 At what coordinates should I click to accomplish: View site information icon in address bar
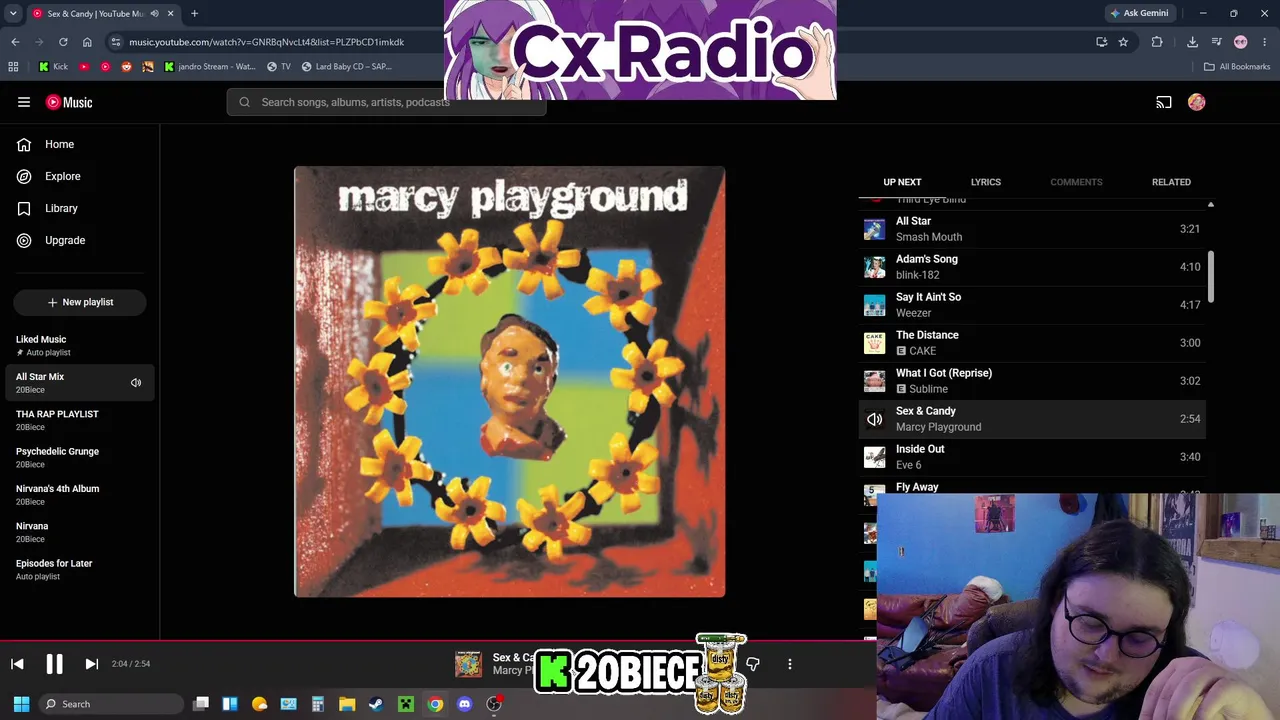click(x=116, y=42)
